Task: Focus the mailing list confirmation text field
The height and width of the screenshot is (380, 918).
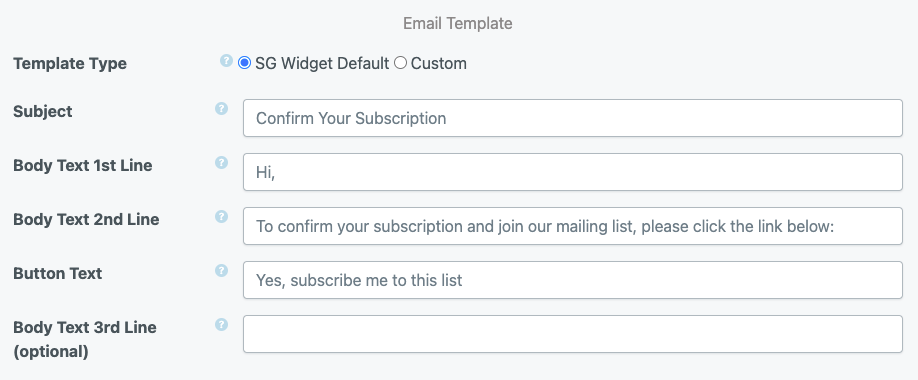Action: 573,225
